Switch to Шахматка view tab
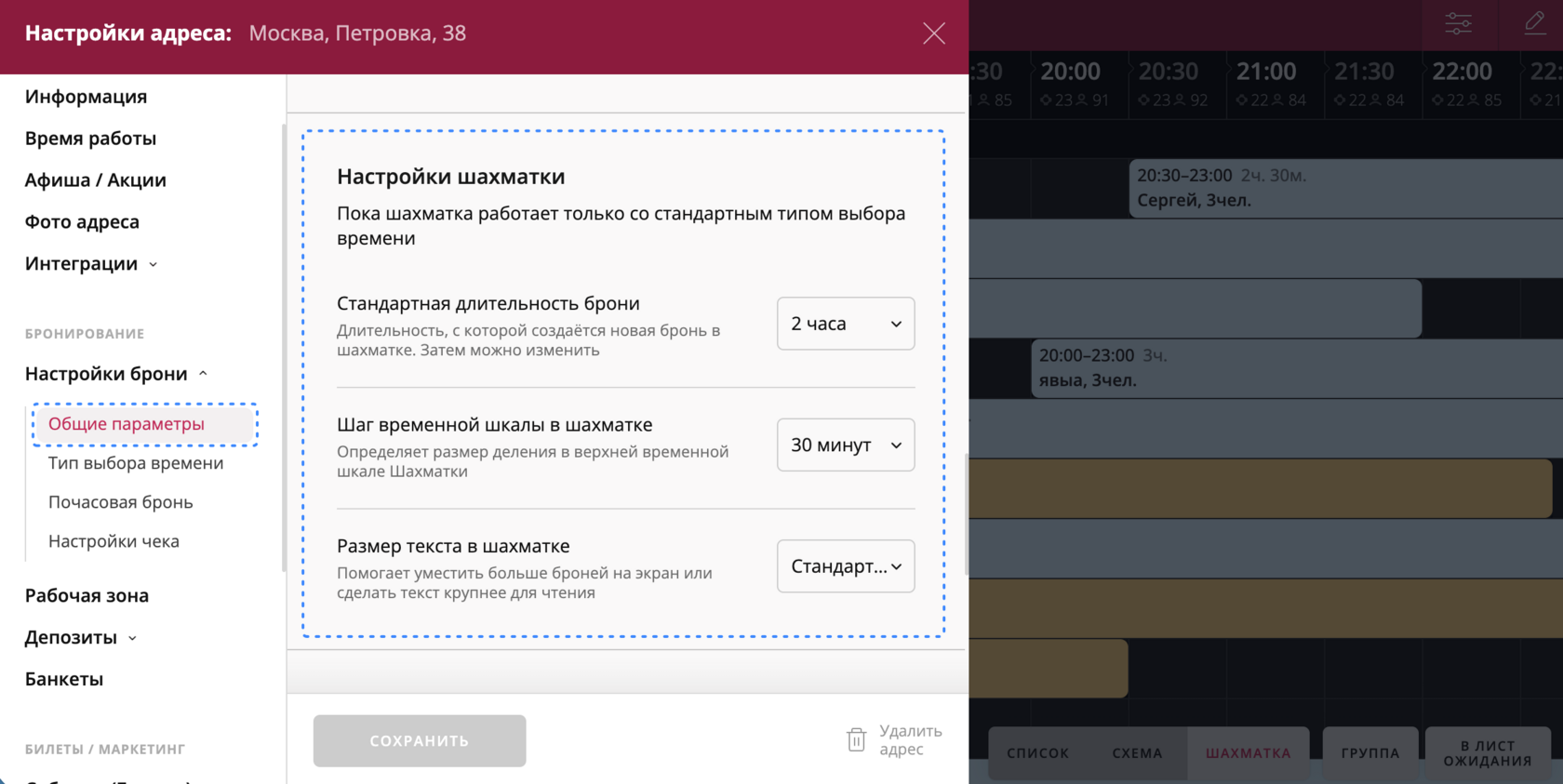 coord(1248,753)
